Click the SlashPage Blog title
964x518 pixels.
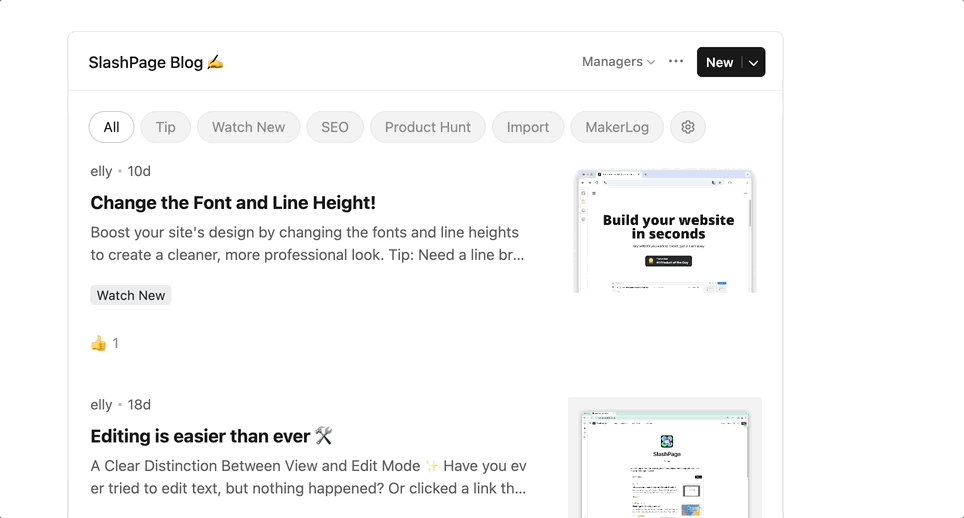click(156, 62)
